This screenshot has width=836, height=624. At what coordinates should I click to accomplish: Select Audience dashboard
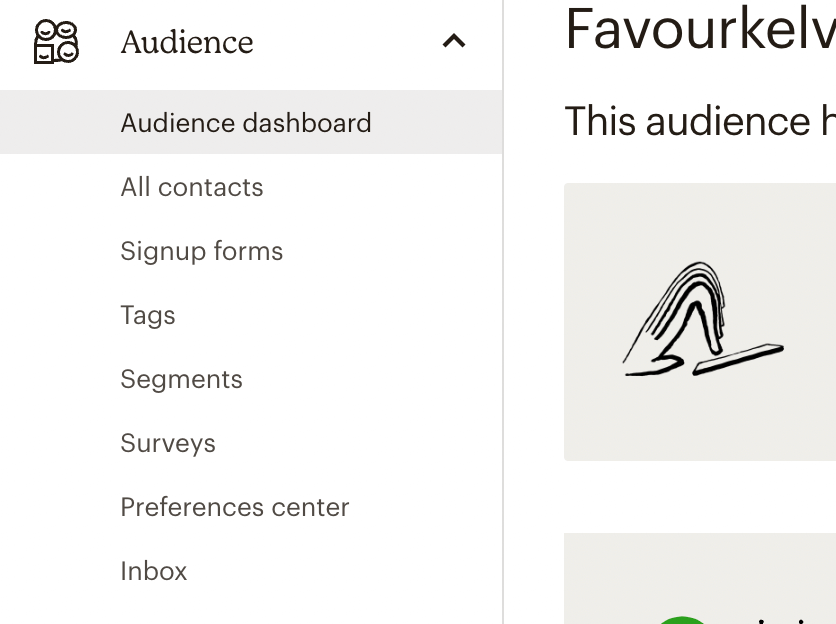pyautogui.click(x=251, y=122)
